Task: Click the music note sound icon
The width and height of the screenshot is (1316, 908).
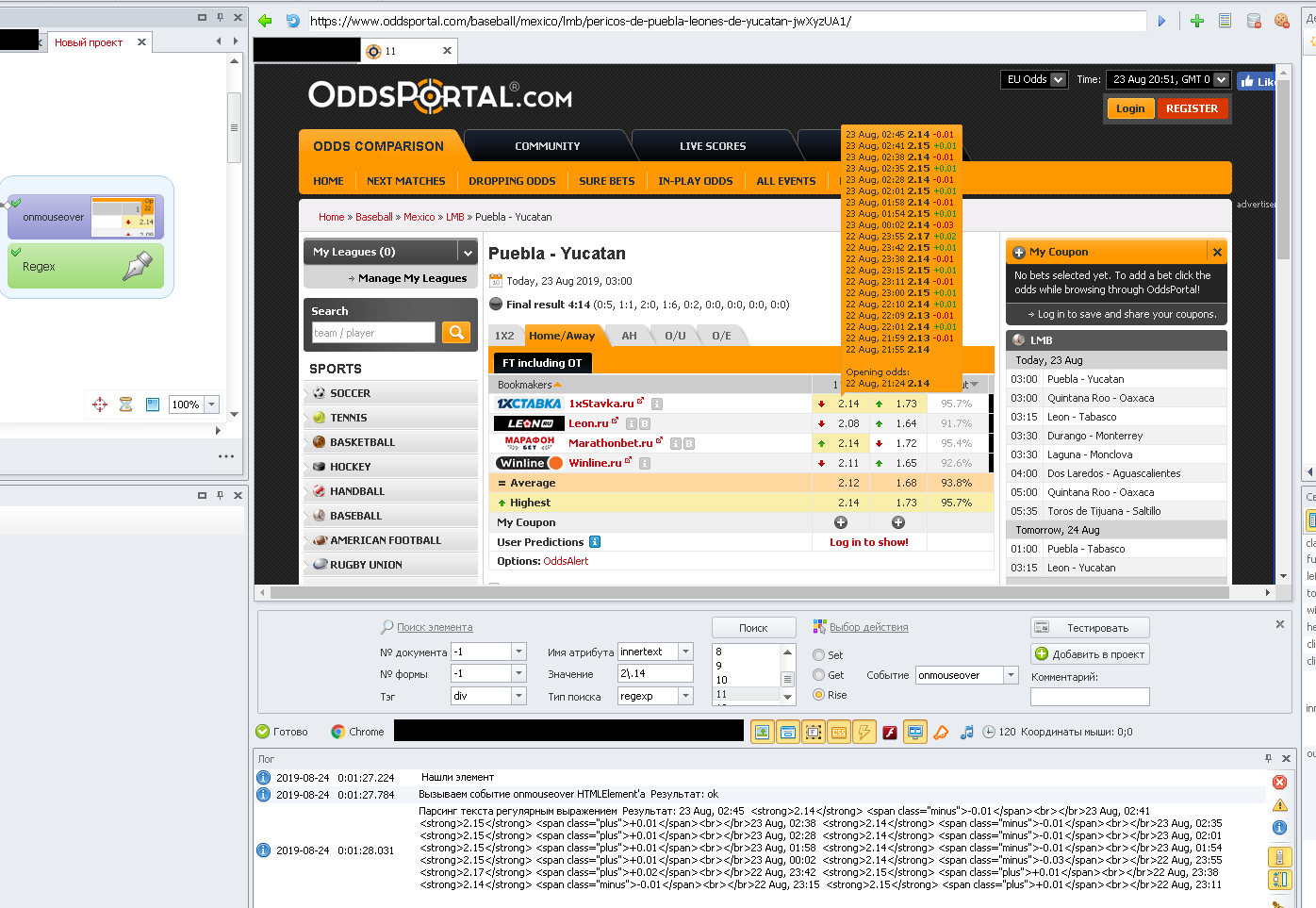Action: point(966,732)
